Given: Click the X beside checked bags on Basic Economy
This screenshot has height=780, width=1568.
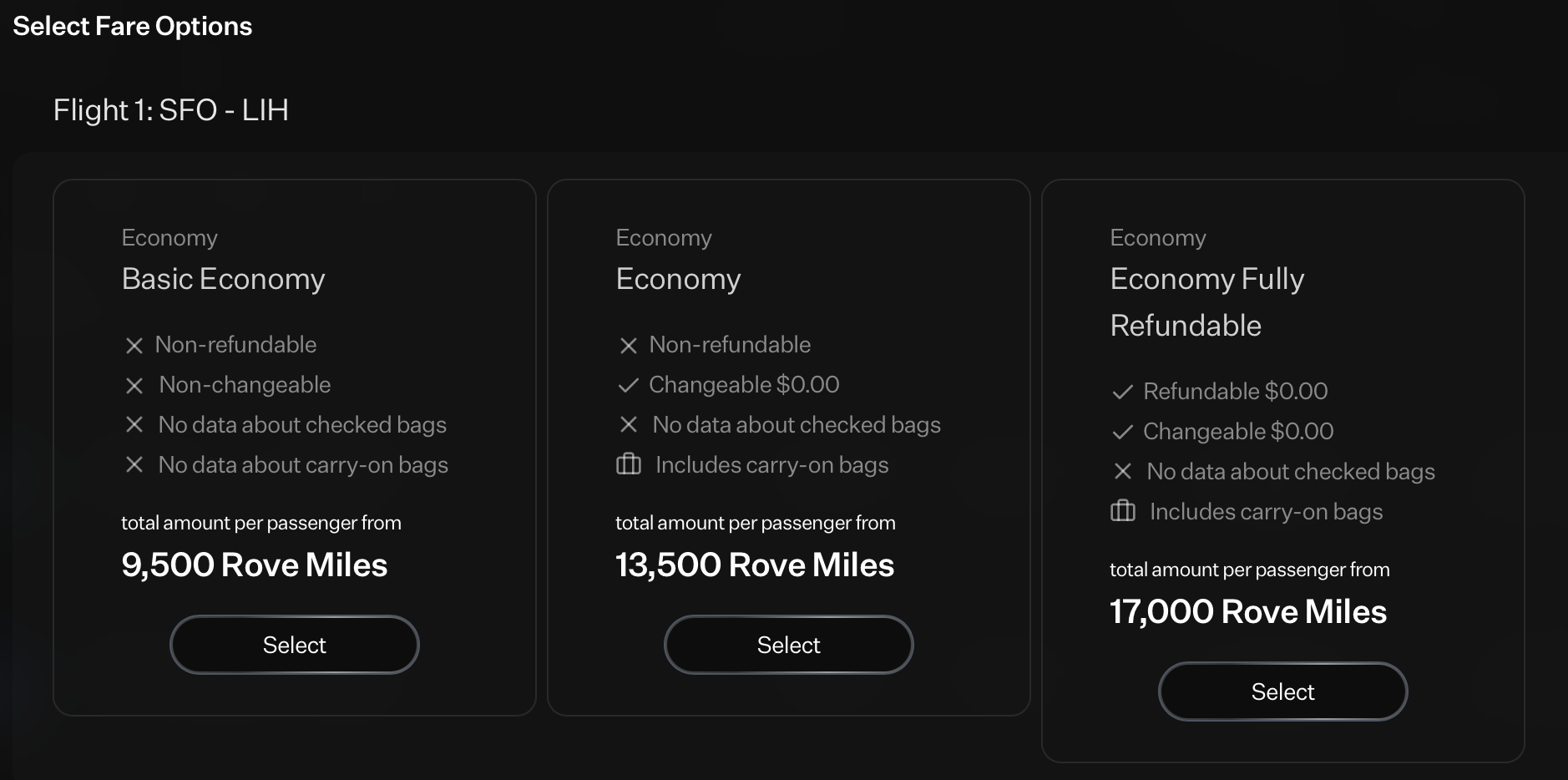Looking at the screenshot, I should [x=134, y=425].
